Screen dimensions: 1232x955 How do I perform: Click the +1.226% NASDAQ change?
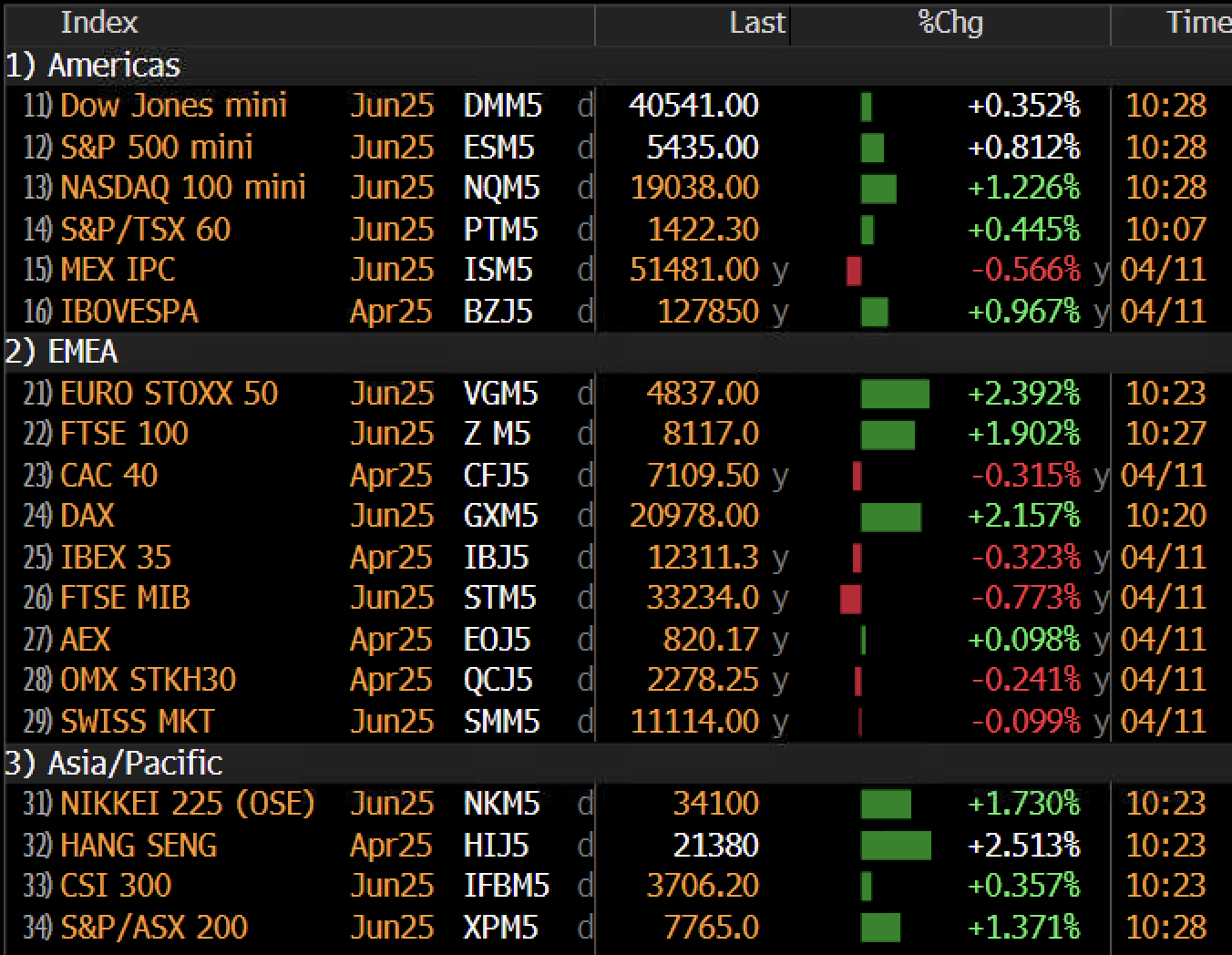coord(1023,188)
